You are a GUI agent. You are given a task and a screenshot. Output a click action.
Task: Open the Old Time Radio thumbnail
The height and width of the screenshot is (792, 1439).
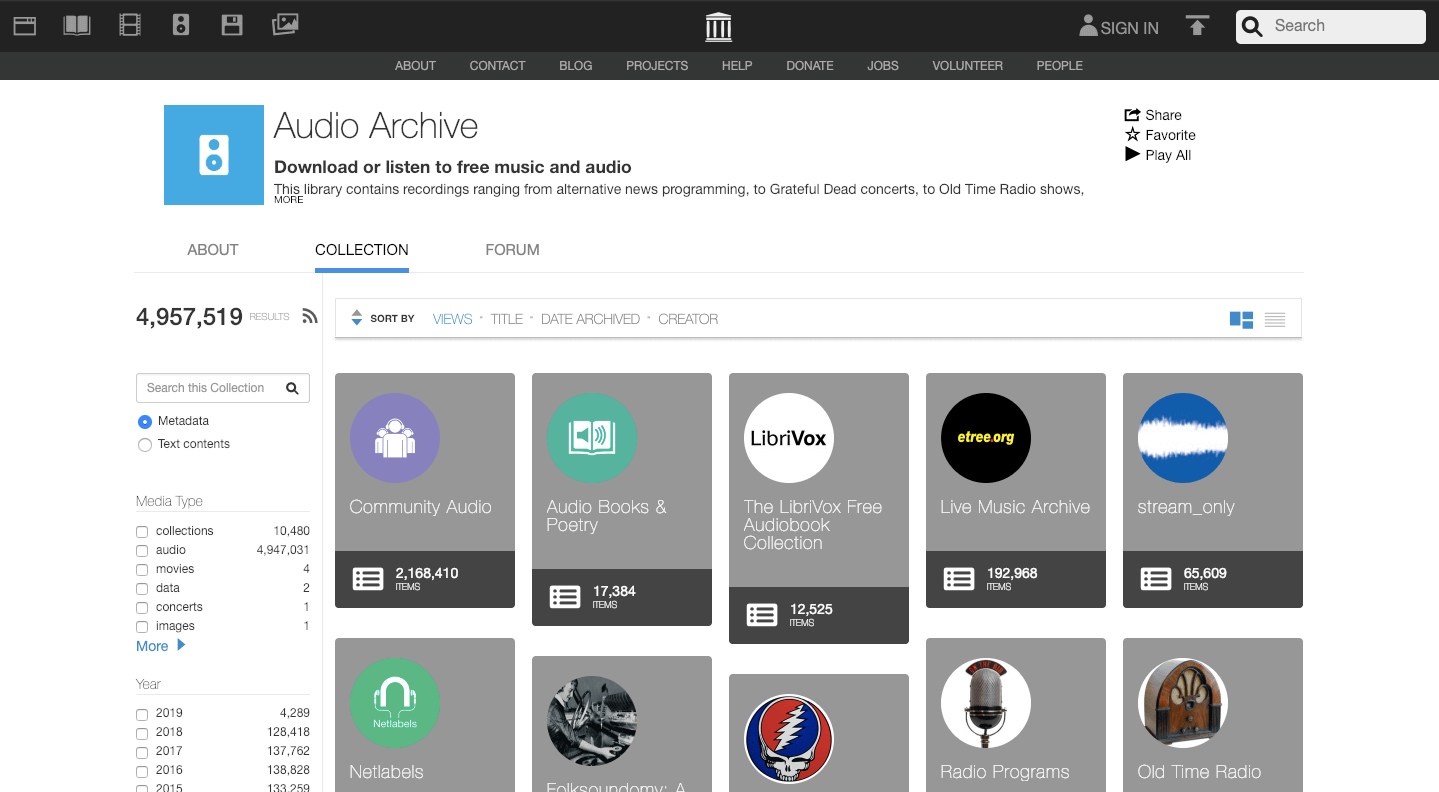(1183, 703)
